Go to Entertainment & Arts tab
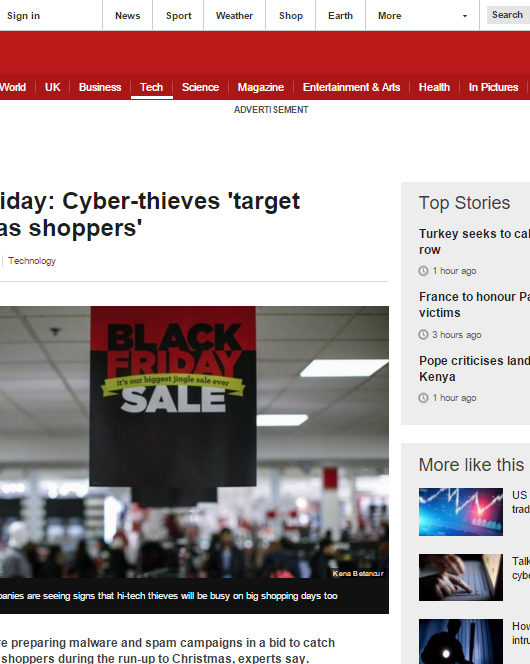 click(x=351, y=87)
